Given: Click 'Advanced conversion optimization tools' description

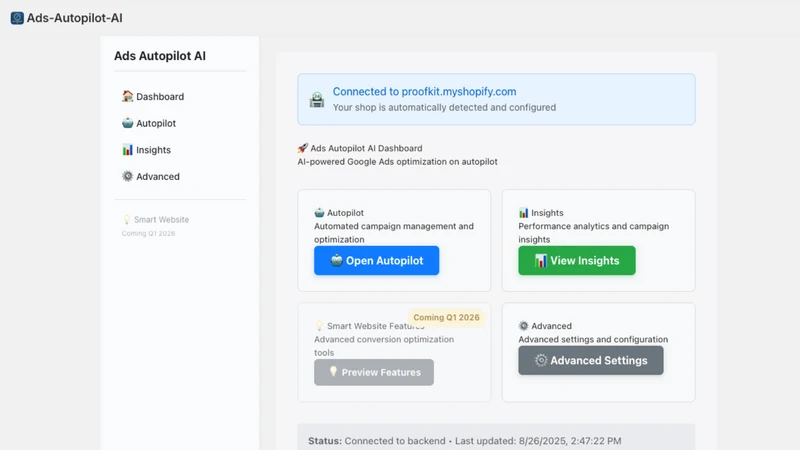Looking at the screenshot, I should click(384, 346).
